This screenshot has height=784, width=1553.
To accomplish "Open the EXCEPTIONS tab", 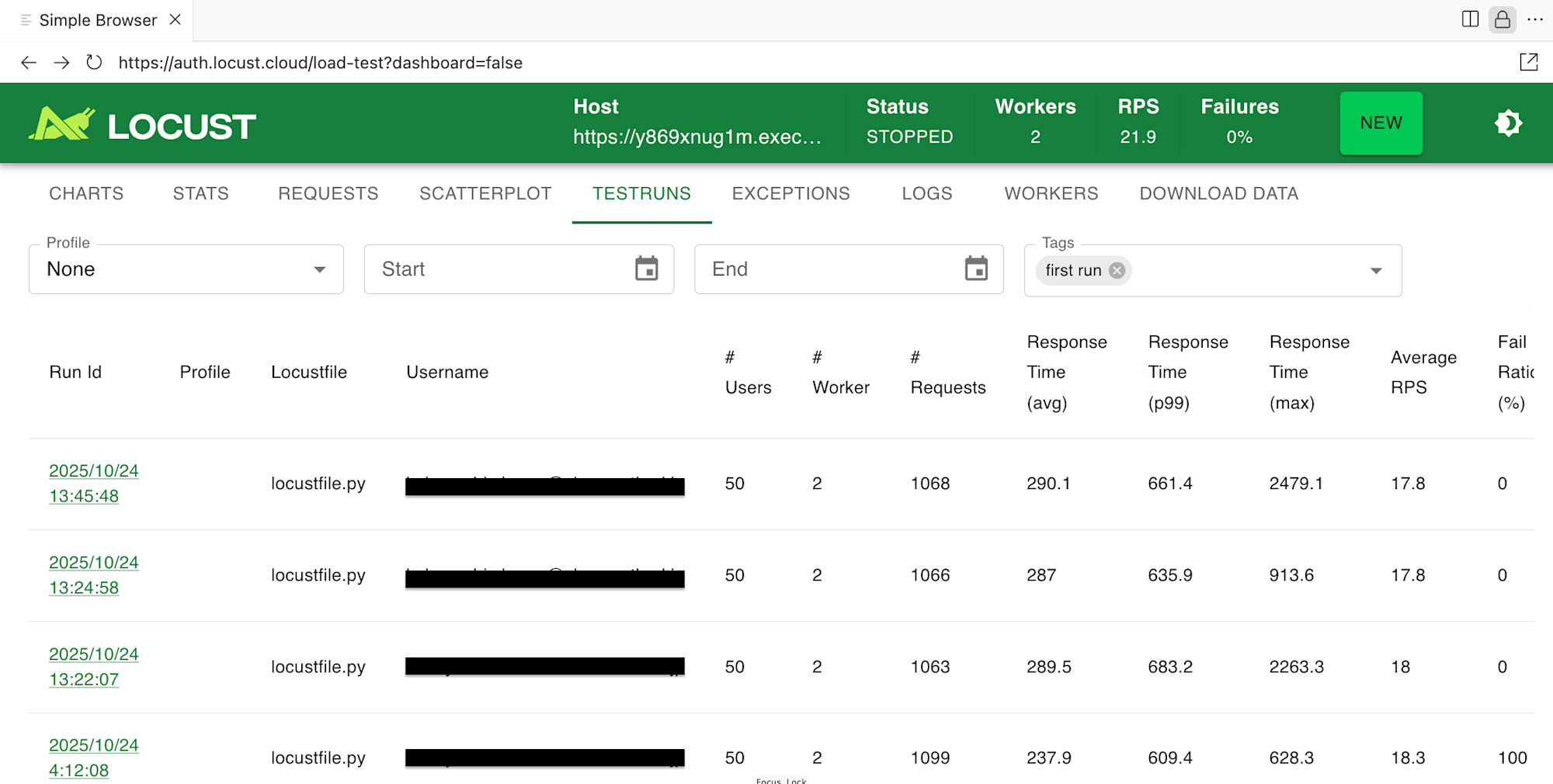I will 790,193.
